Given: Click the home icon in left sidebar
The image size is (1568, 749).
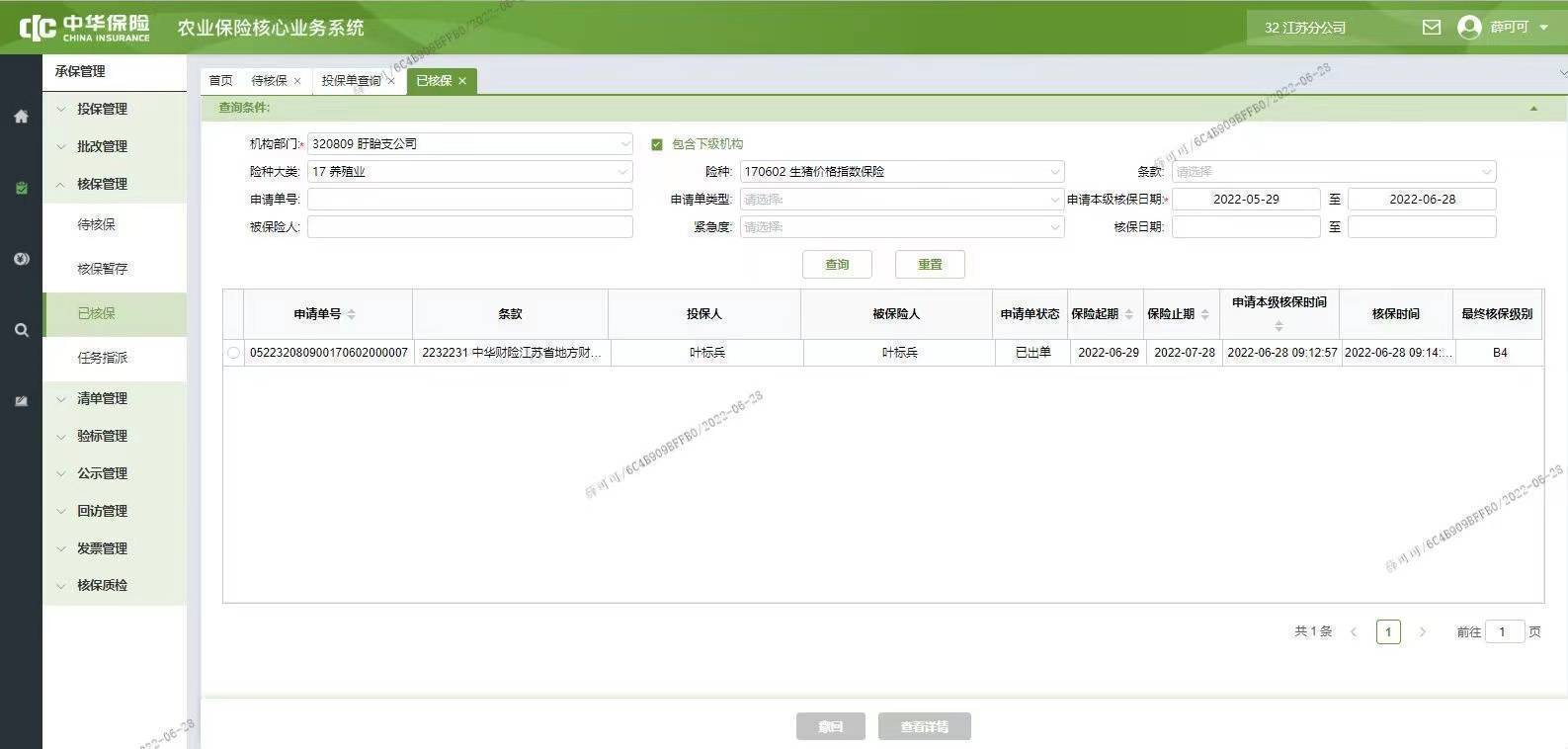Looking at the screenshot, I should tap(21, 117).
